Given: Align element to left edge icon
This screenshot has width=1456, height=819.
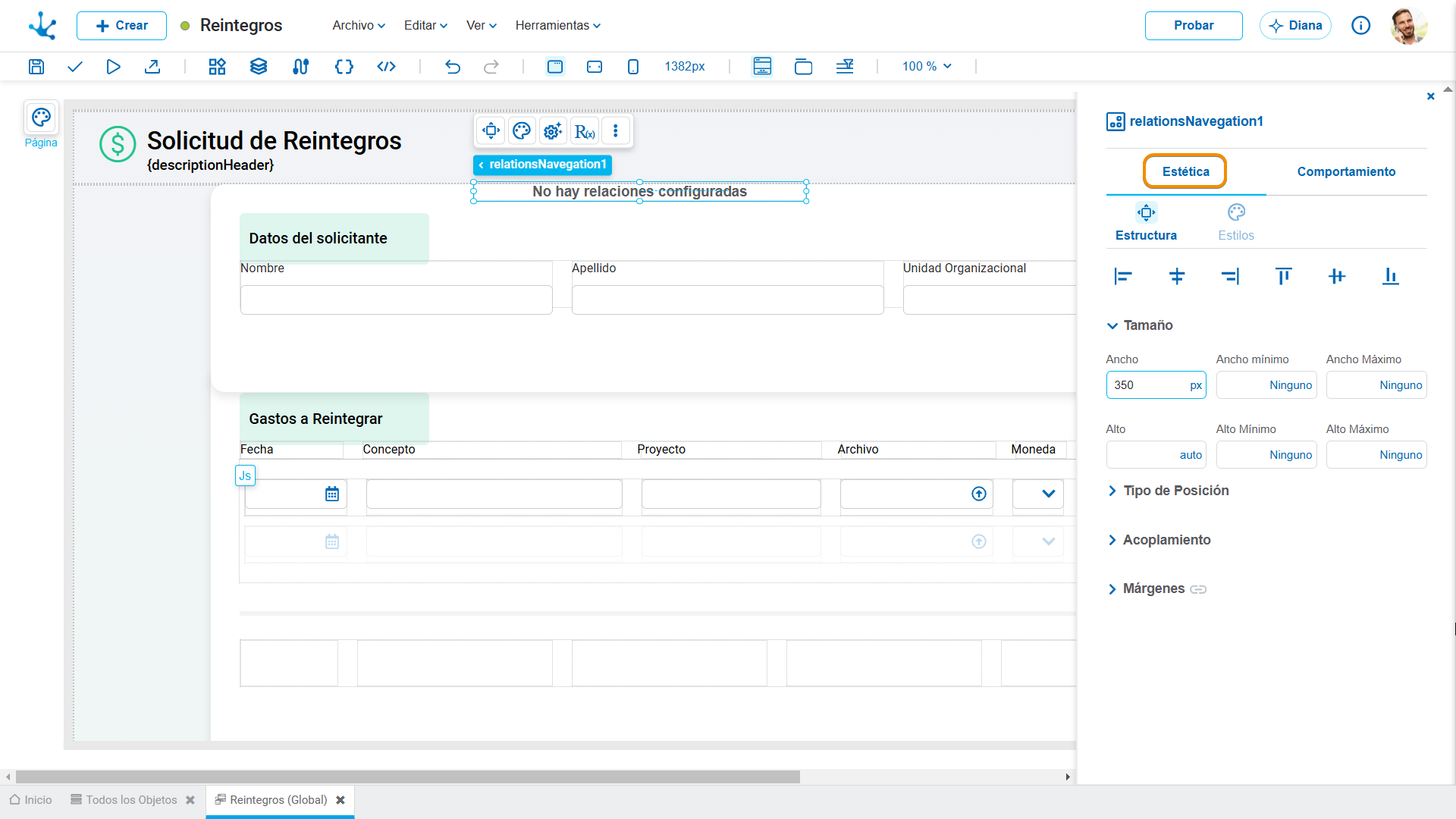Looking at the screenshot, I should [x=1123, y=277].
